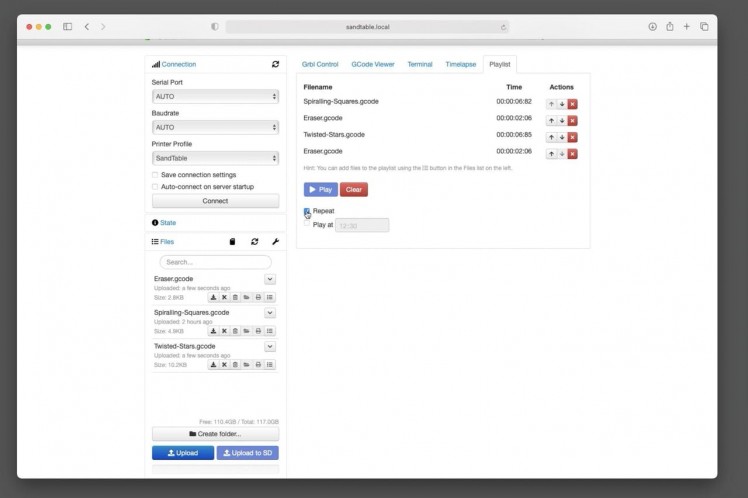The width and height of the screenshot is (748, 498).
Task: Open the Serial Port dropdown
Action: pyautogui.click(x=215, y=96)
